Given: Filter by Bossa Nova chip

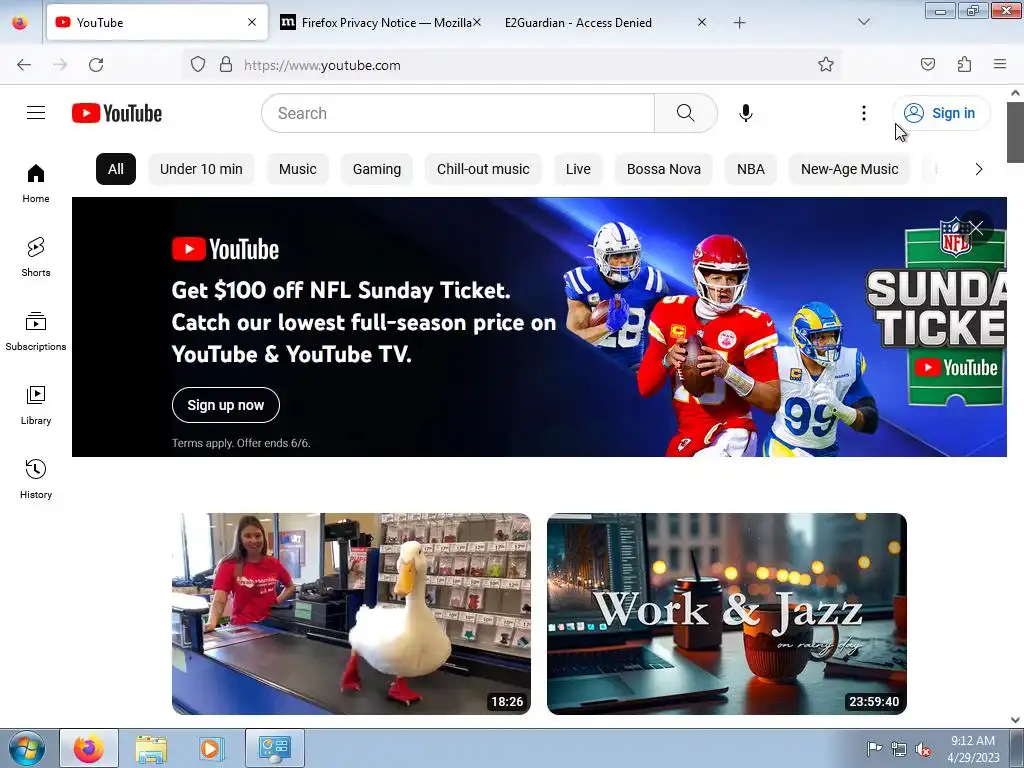Looking at the screenshot, I should pos(664,169).
